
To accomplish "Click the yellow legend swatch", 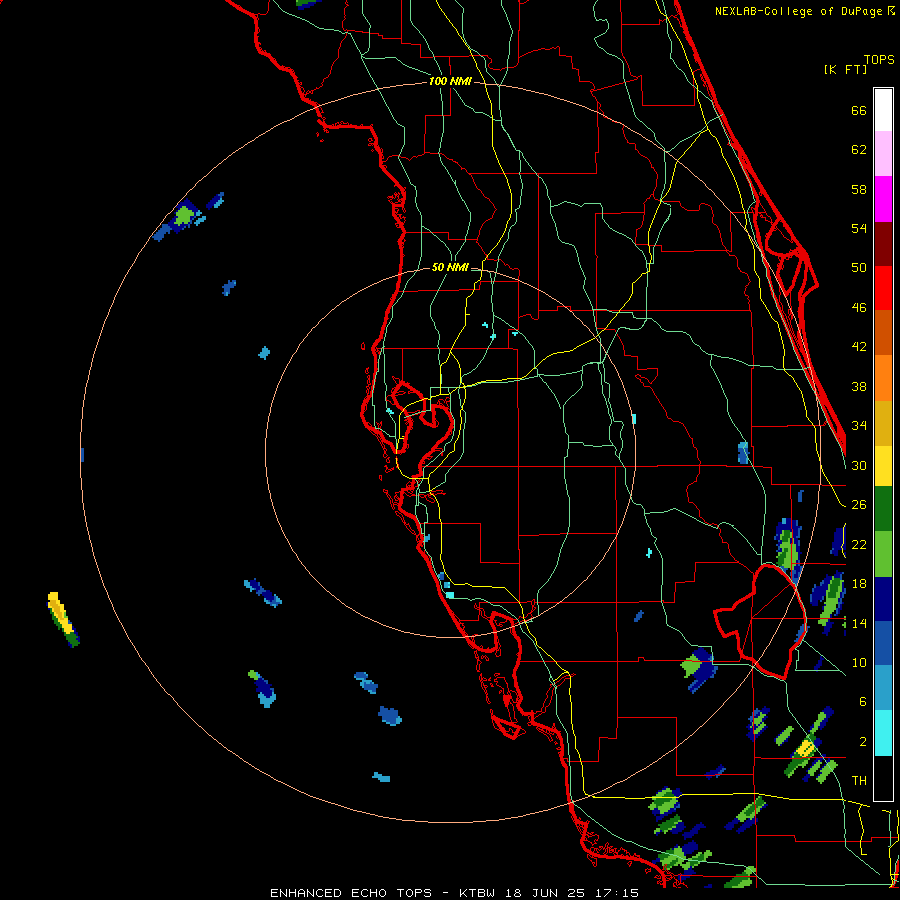I will pos(883,466).
